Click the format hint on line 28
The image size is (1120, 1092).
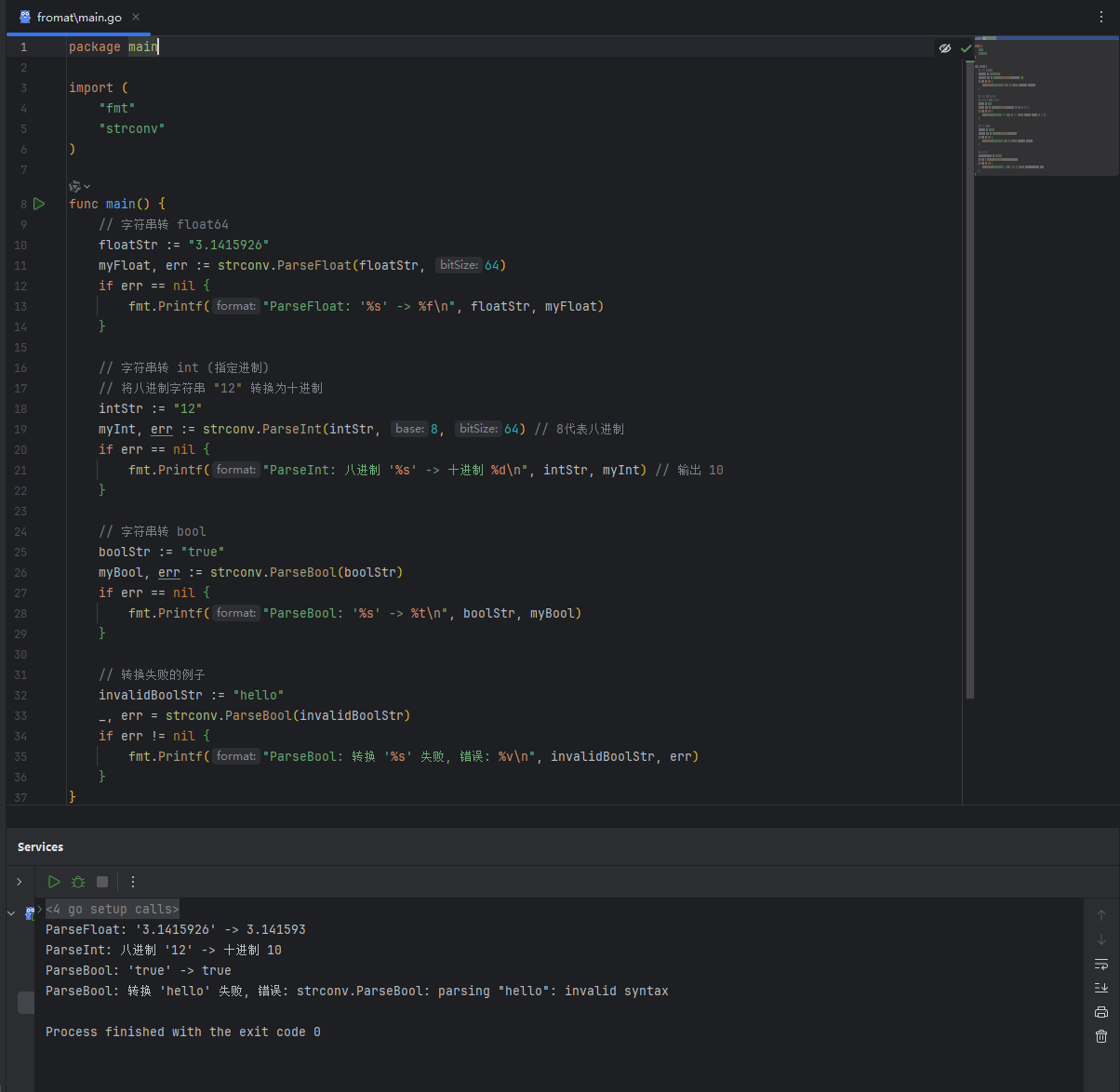(236, 613)
